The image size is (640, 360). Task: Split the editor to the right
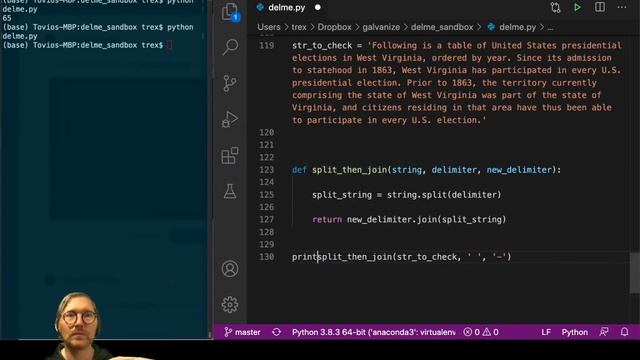[600, 7]
